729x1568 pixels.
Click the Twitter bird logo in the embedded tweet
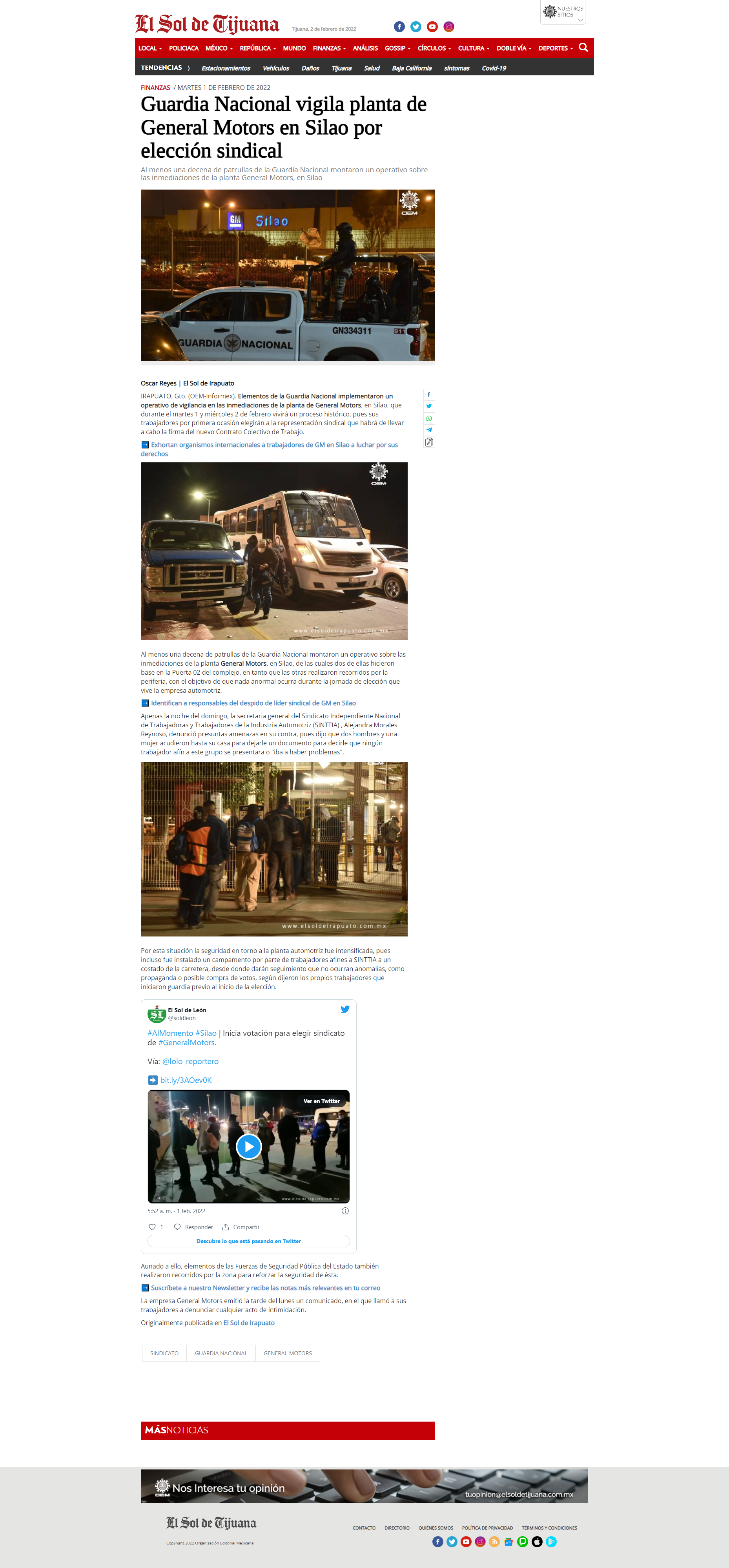345,1009
